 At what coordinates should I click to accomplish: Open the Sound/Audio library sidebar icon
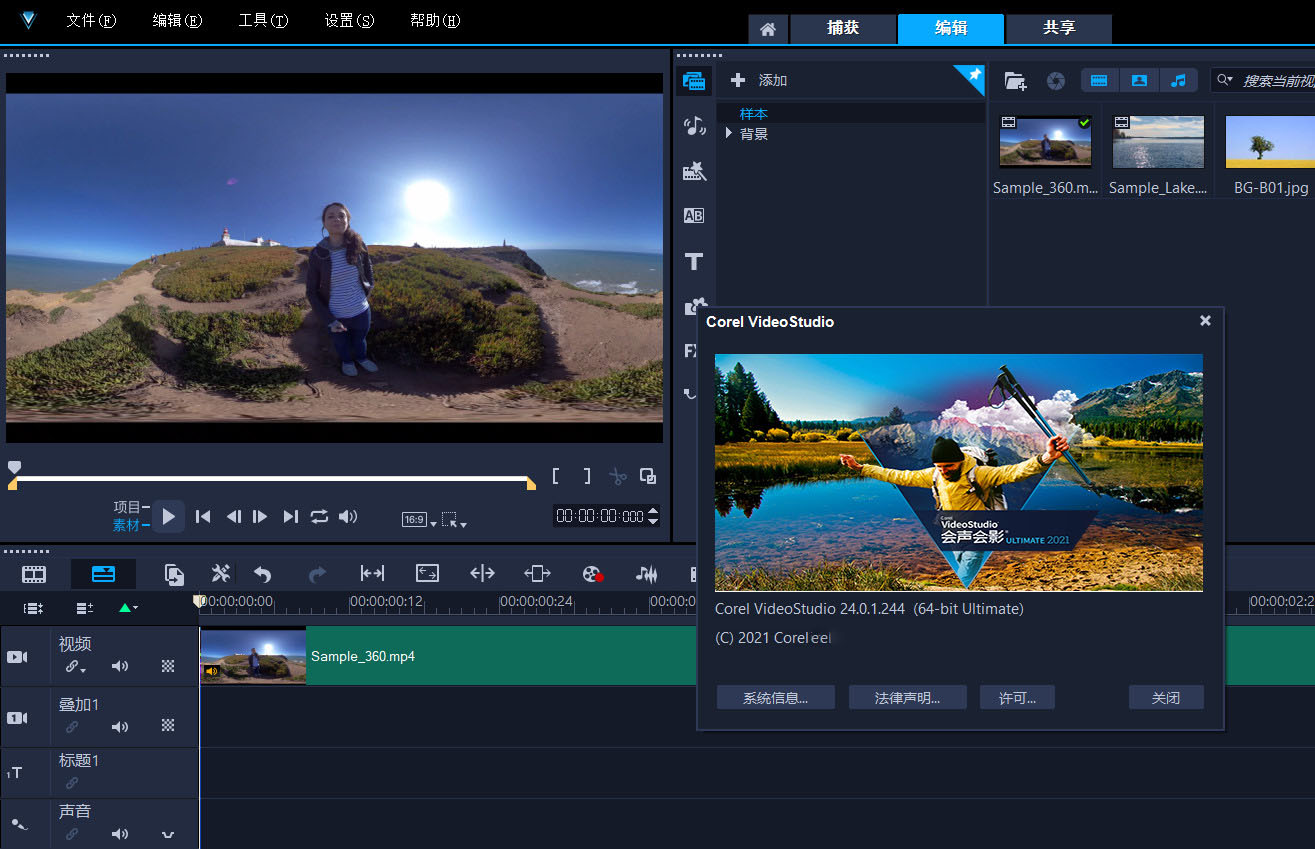[694, 125]
